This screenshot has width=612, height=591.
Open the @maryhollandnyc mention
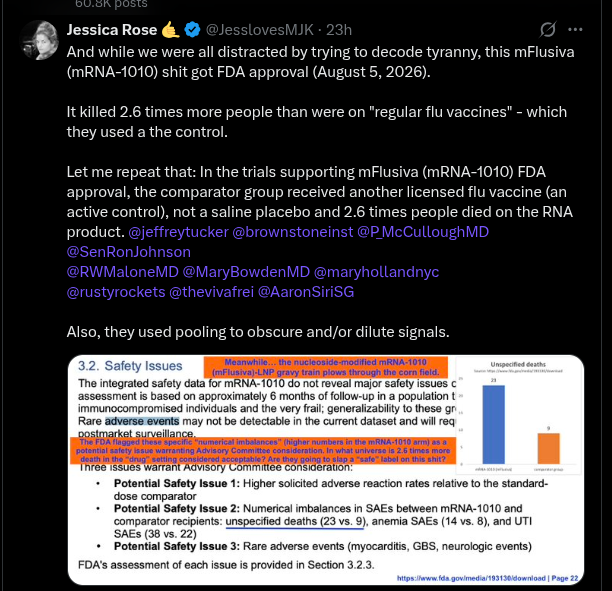pyautogui.click(x=377, y=272)
